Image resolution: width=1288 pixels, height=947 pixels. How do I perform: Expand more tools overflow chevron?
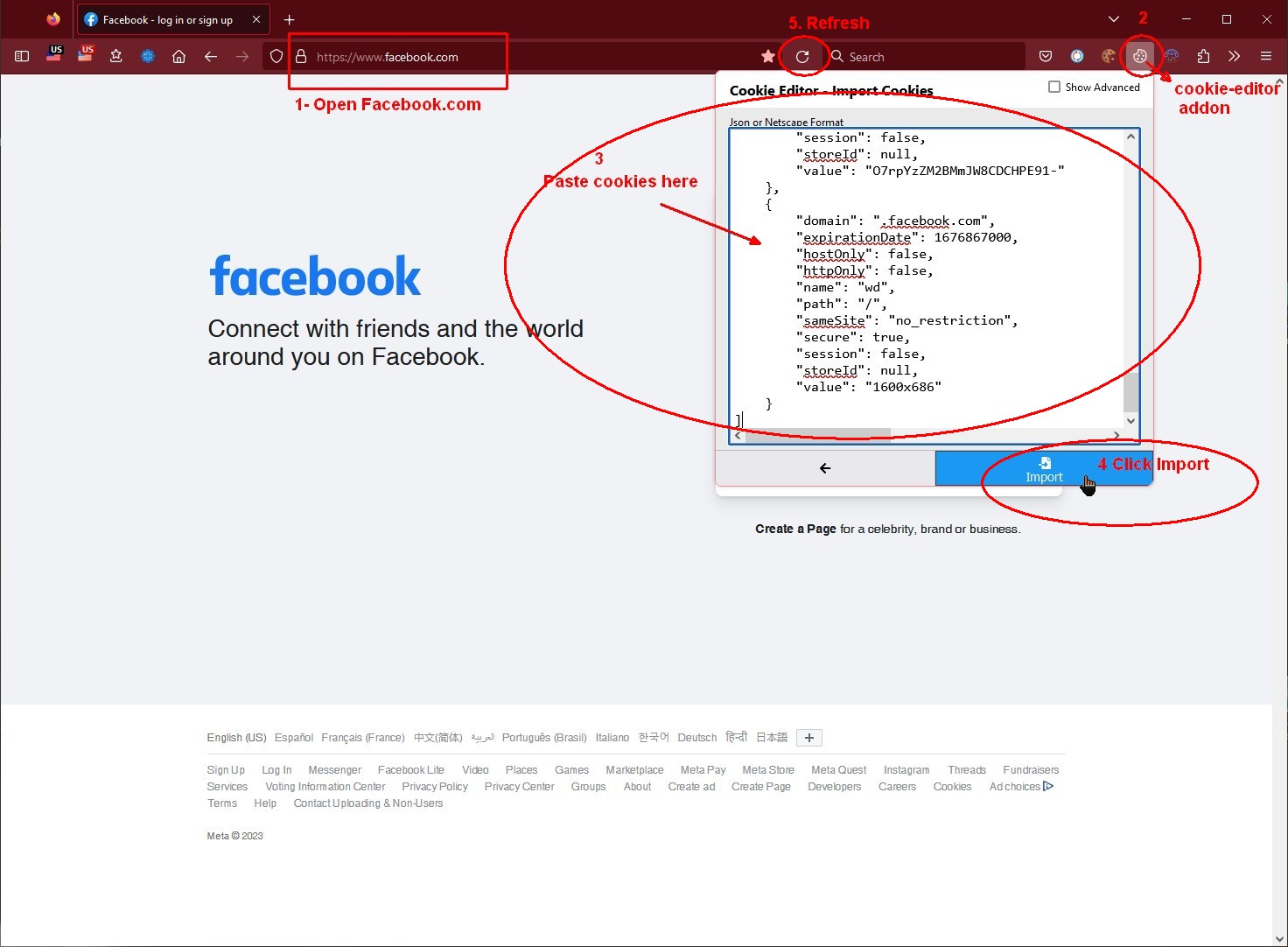pos(1234,57)
